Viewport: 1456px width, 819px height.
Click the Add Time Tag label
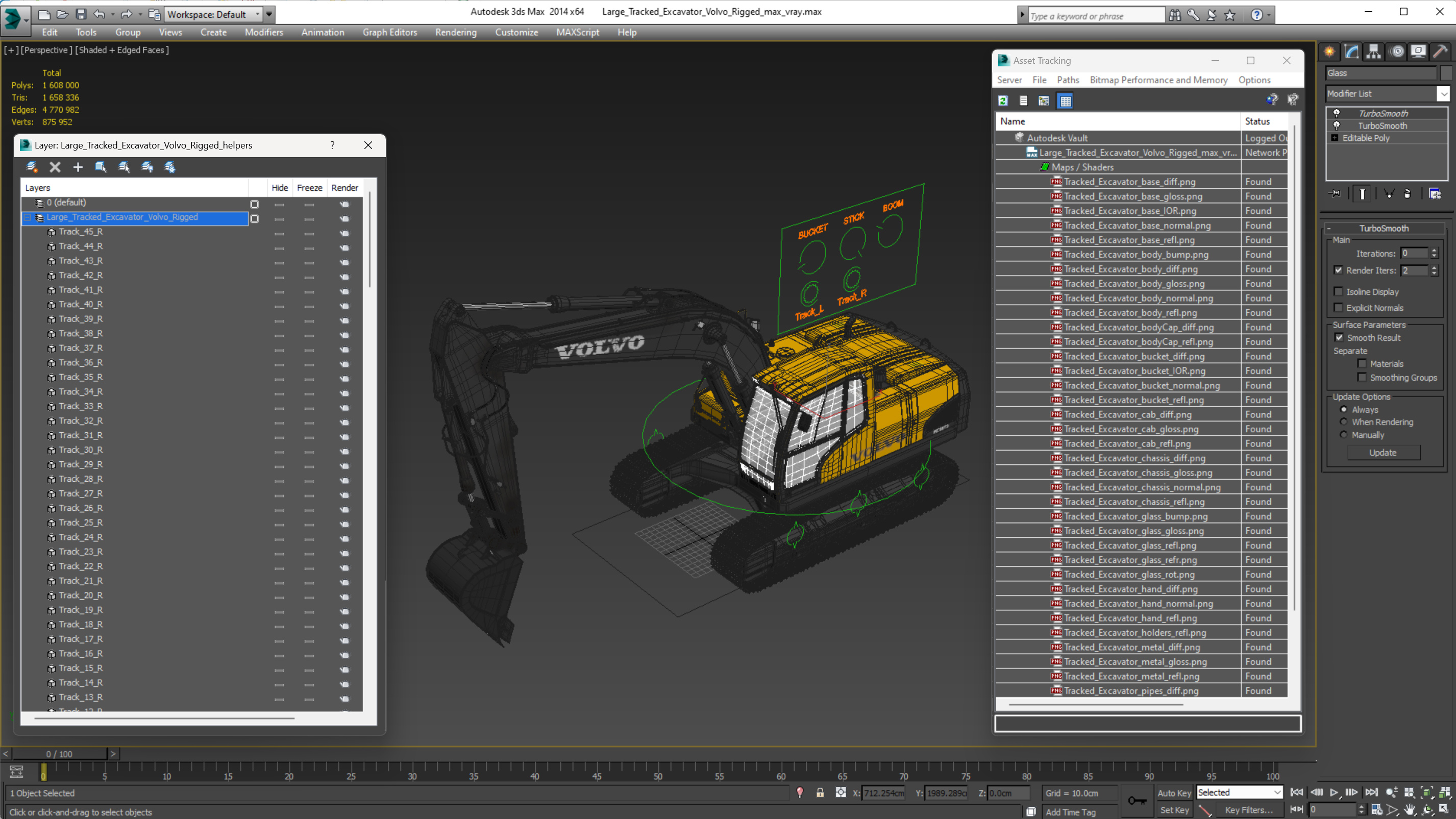(x=1071, y=812)
